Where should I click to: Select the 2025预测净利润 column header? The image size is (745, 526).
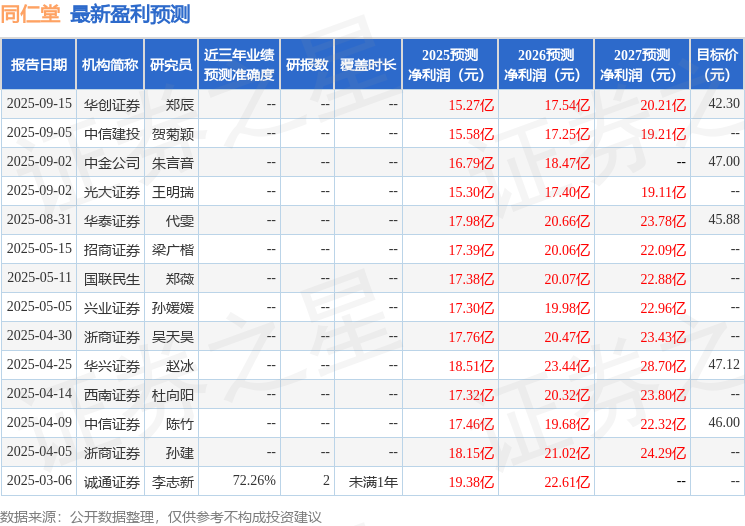point(450,65)
